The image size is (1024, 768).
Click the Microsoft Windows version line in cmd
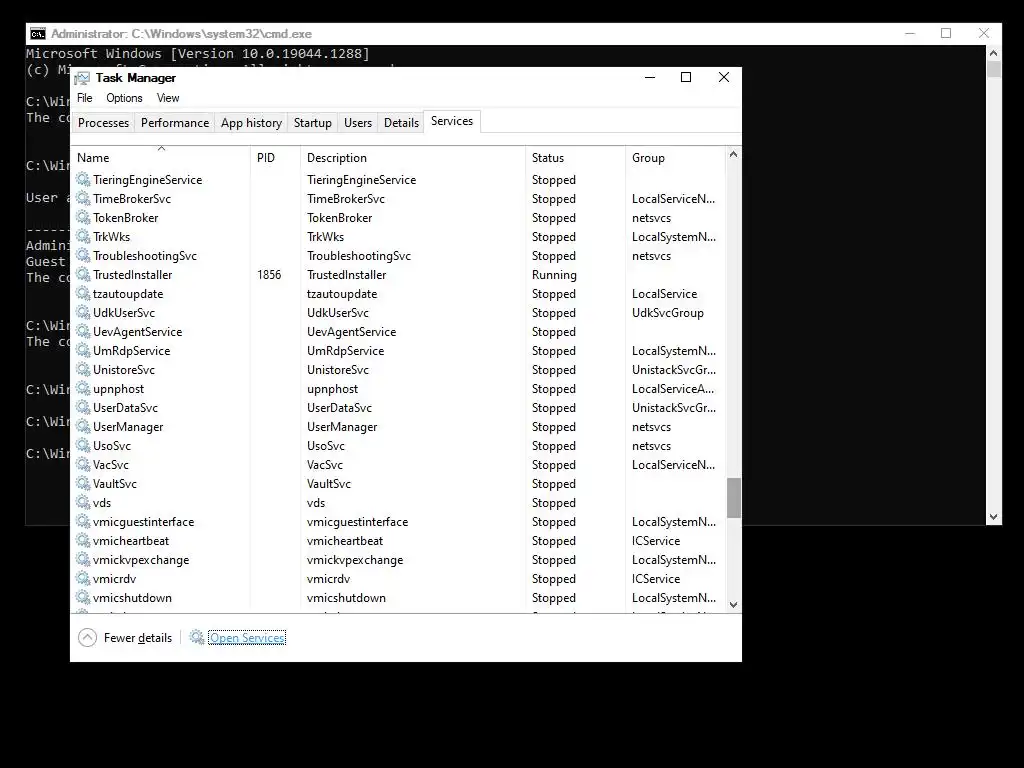click(198, 54)
